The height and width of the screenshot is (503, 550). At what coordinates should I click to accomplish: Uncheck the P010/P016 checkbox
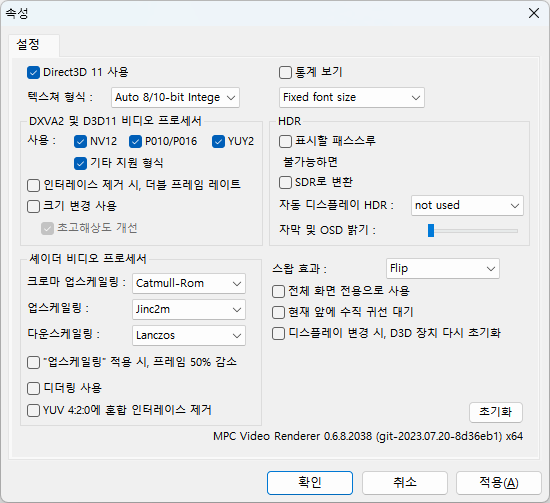tap(135, 141)
